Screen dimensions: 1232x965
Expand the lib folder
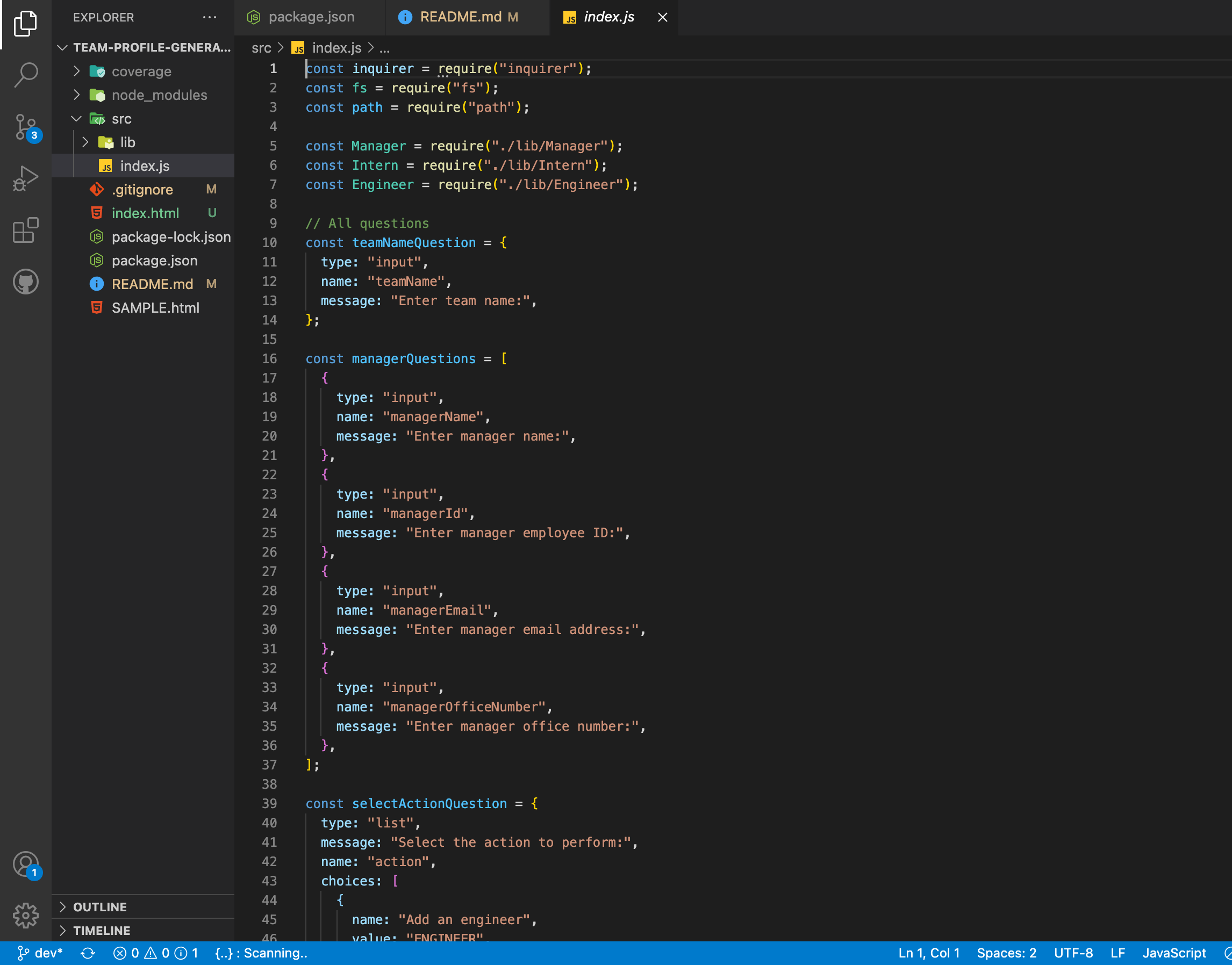coord(143,142)
